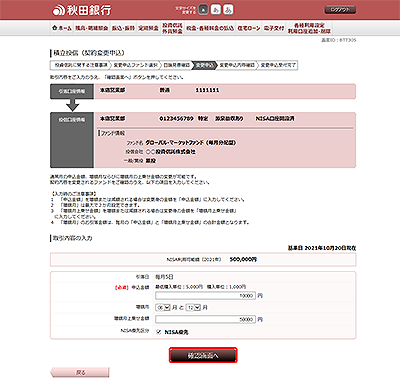
Task: Open the second 増額月 month dropdown
Action: 193,307
